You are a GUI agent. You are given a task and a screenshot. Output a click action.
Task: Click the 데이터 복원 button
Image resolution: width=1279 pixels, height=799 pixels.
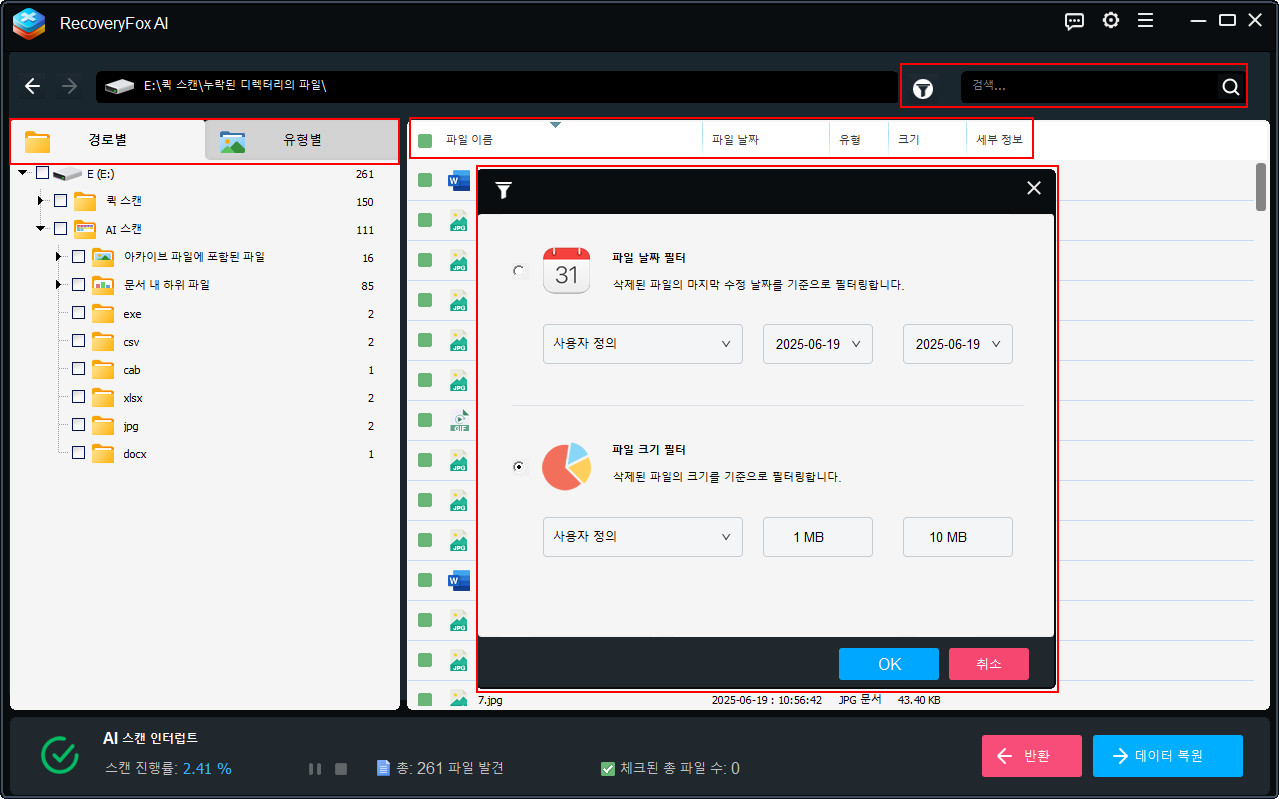click(1167, 755)
